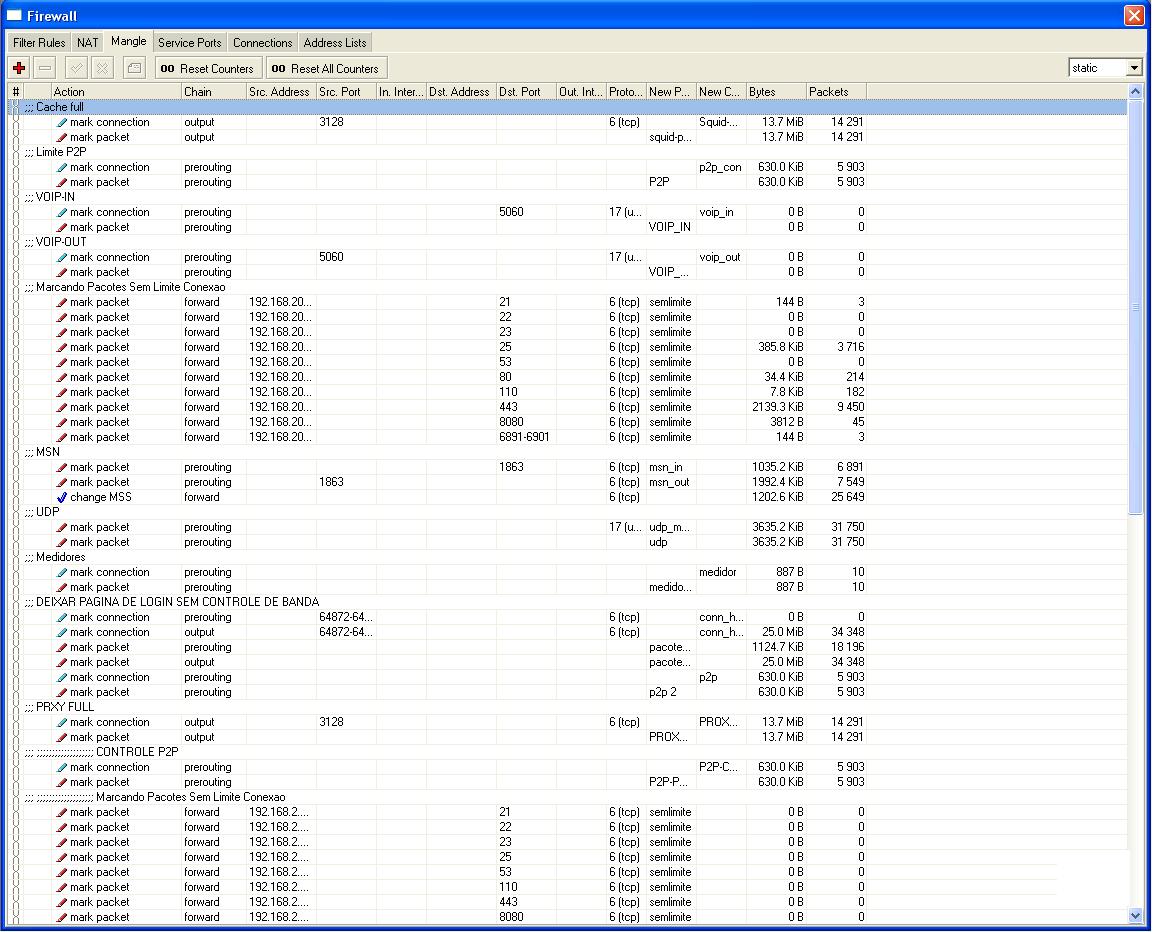The height and width of the screenshot is (932, 1153).
Task: Open the Address Lists tab
Action: tap(335, 43)
